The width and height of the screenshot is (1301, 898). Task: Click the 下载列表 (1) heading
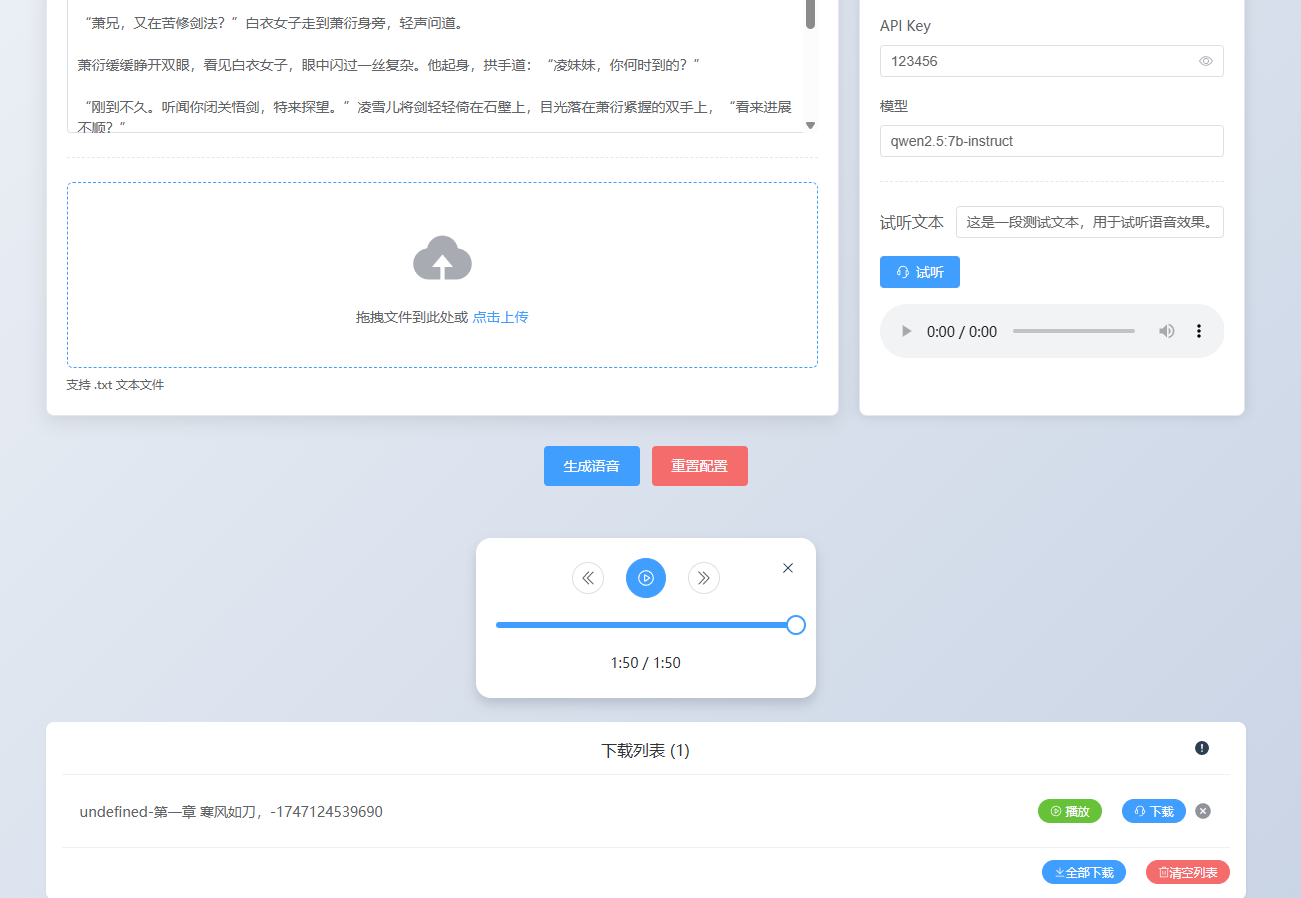pos(645,750)
